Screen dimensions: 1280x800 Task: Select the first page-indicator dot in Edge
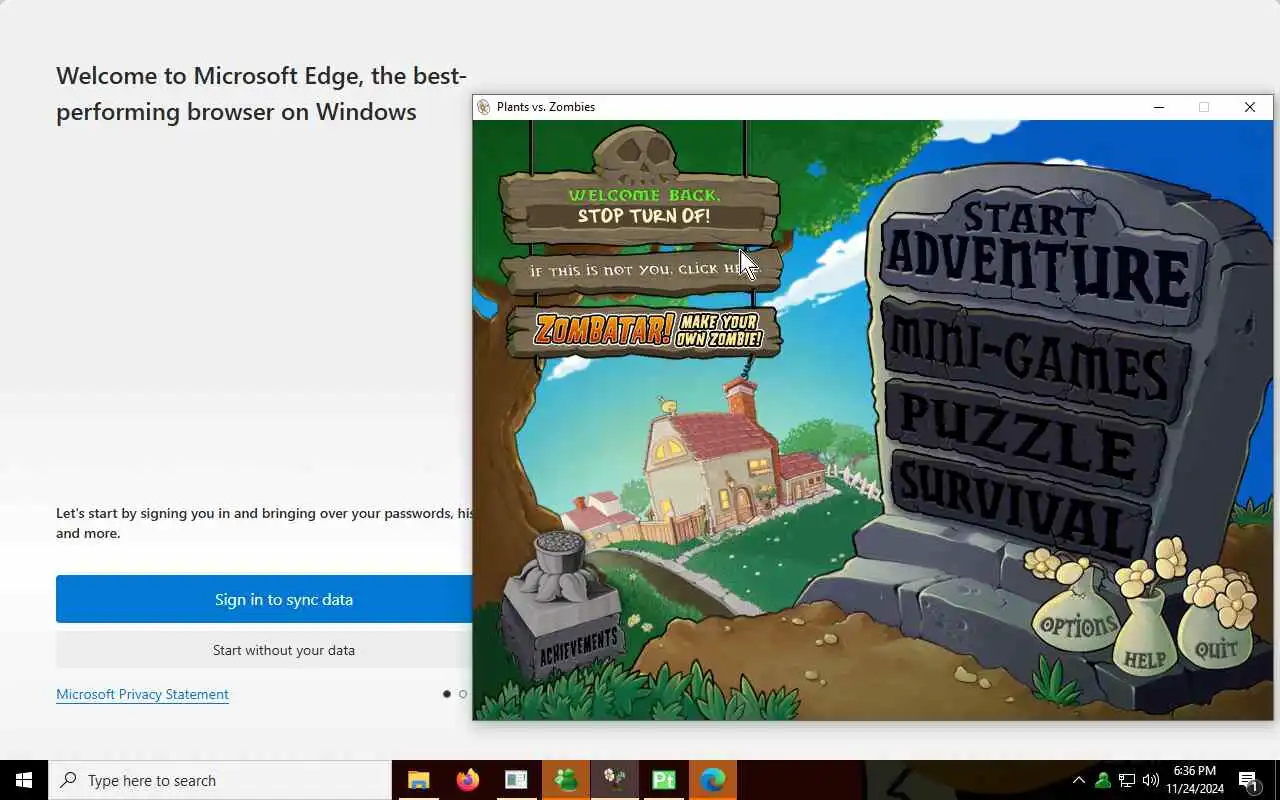coord(446,694)
